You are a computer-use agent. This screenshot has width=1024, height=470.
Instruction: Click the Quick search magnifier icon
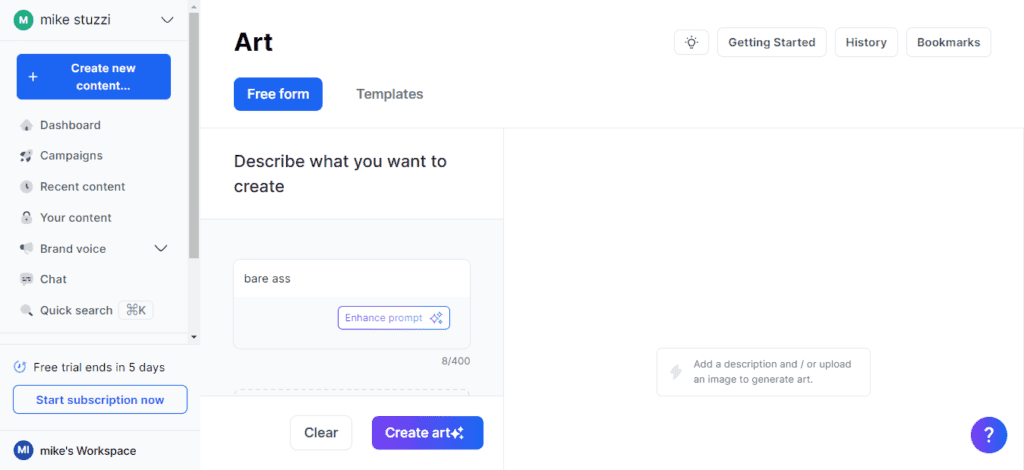pyautogui.click(x=26, y=310)
